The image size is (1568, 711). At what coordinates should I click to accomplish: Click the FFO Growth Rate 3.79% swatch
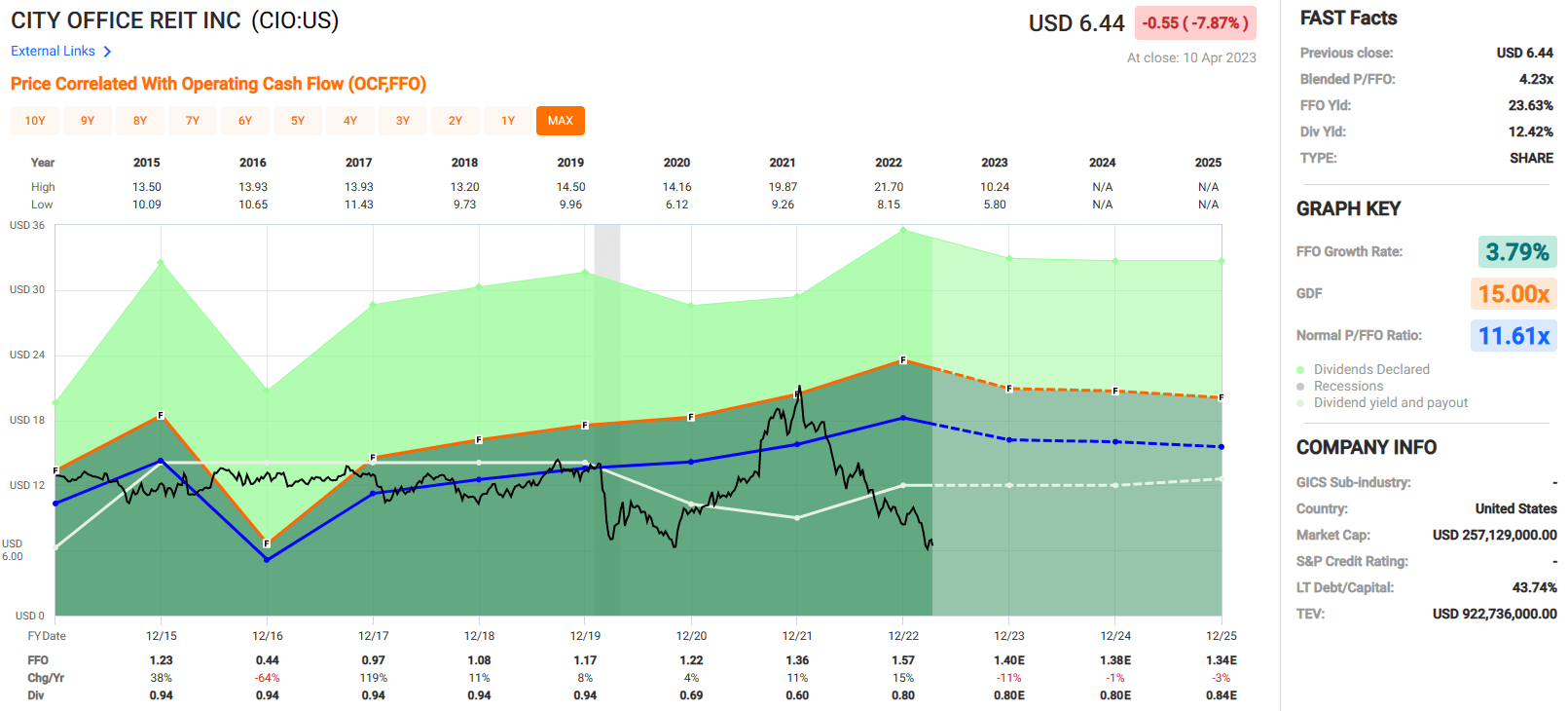[x=1517, y=252]
